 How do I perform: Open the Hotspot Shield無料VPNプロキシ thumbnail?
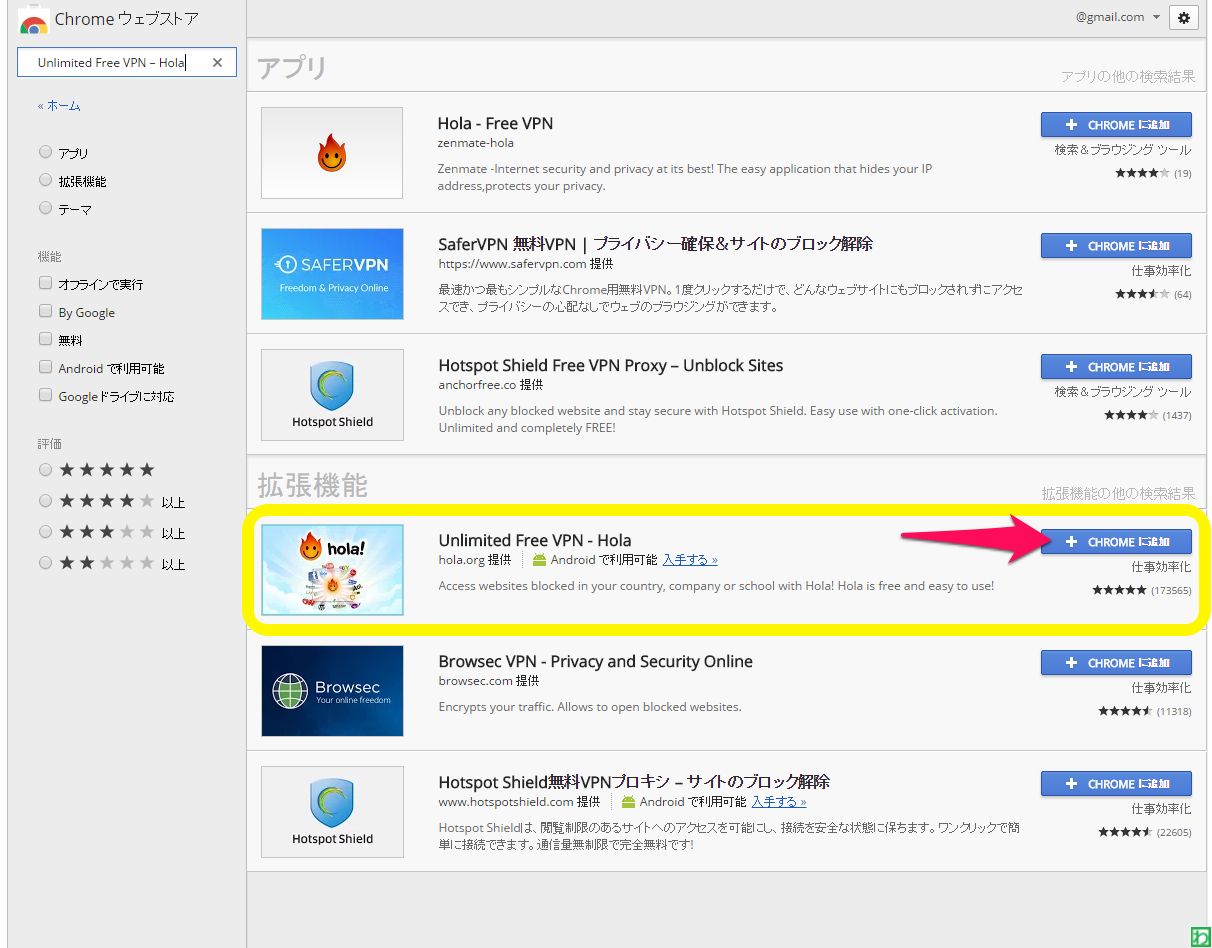332,812
